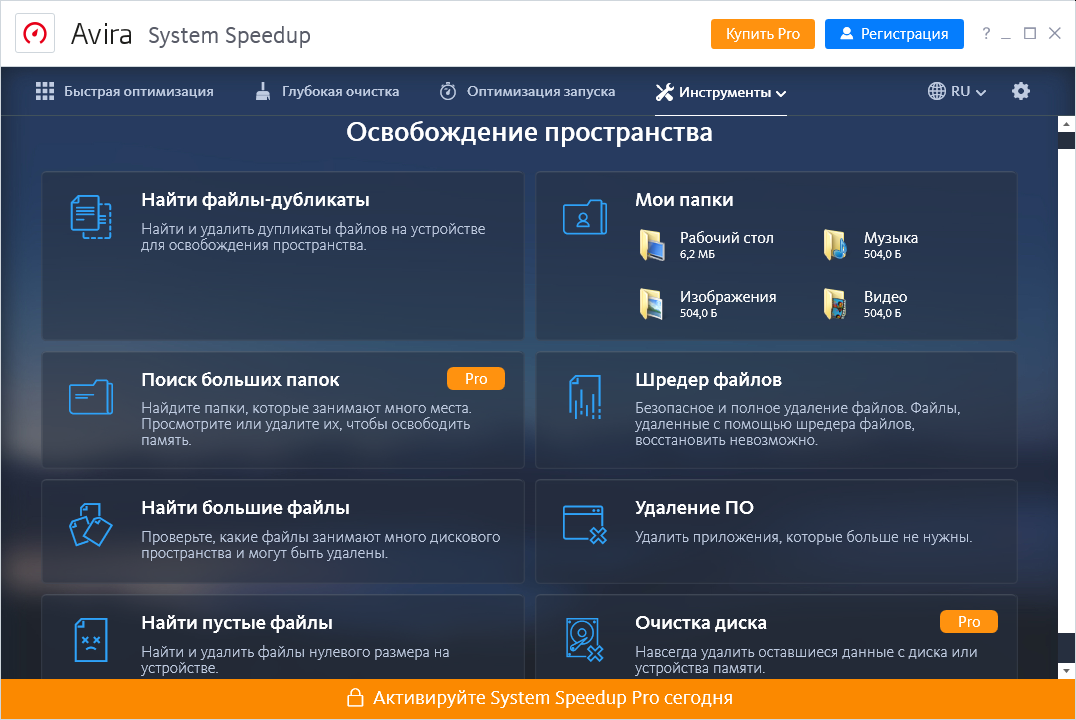Click the lock icon in the orange banner

pos(355,697)
